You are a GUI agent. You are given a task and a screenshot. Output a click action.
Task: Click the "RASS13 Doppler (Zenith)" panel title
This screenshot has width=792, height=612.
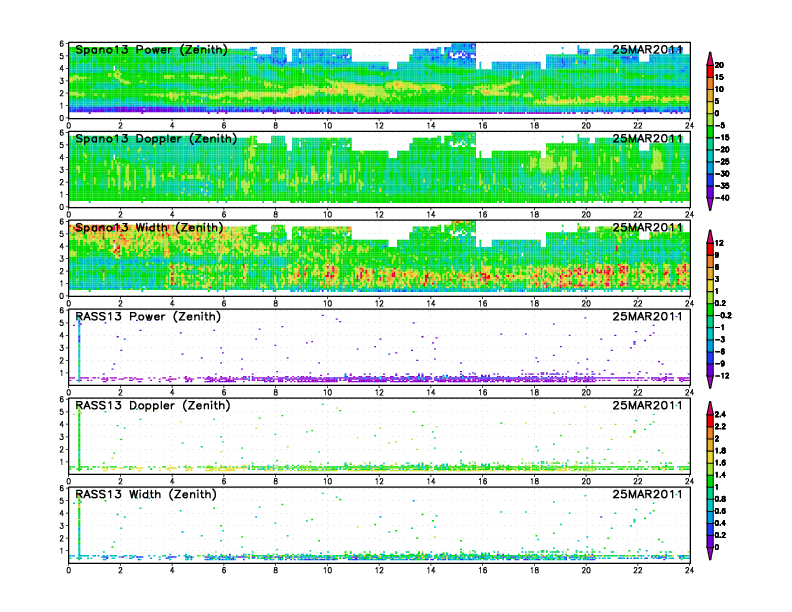point(153,405)
